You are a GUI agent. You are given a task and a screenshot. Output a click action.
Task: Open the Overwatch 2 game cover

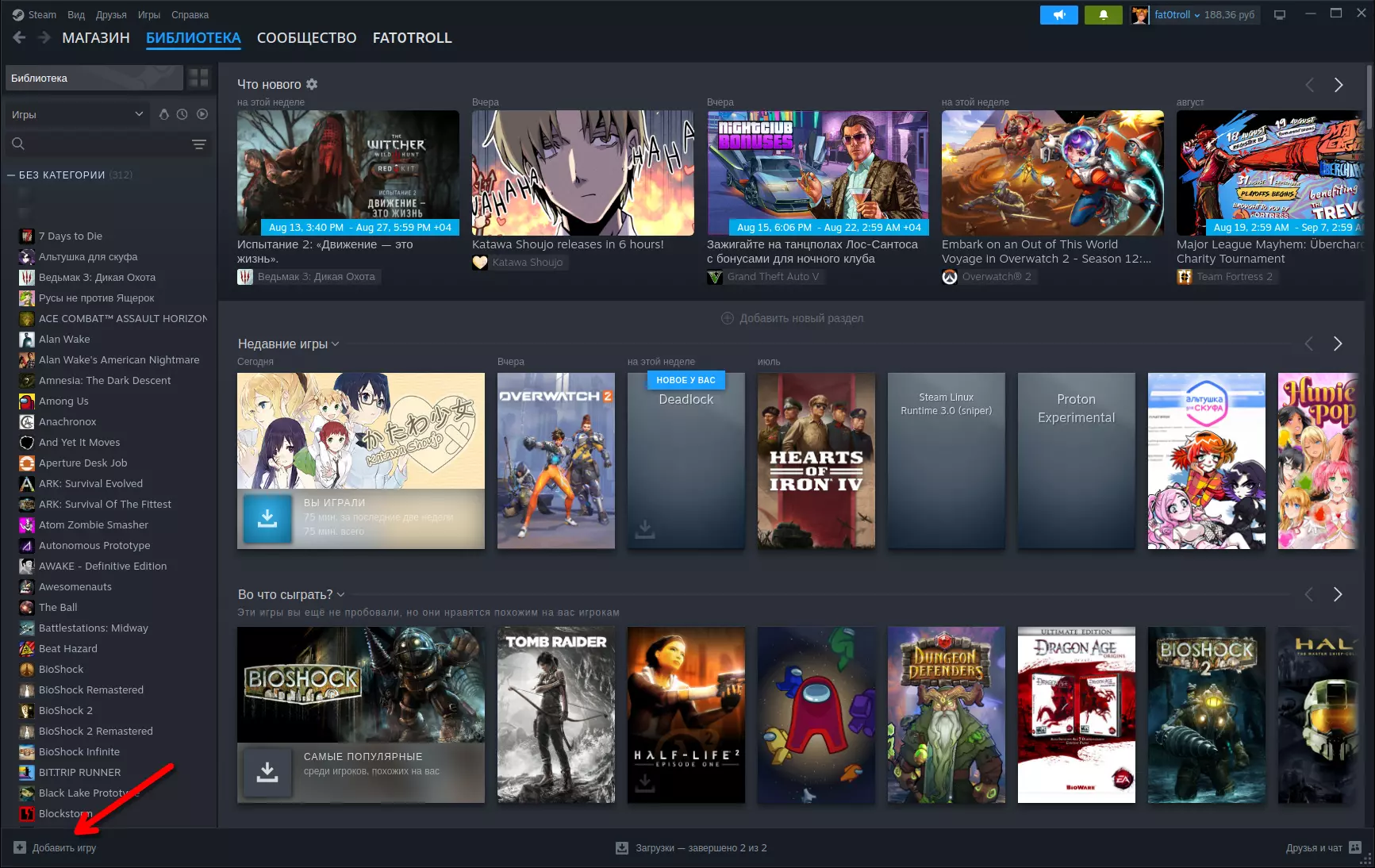click(556, 460)
